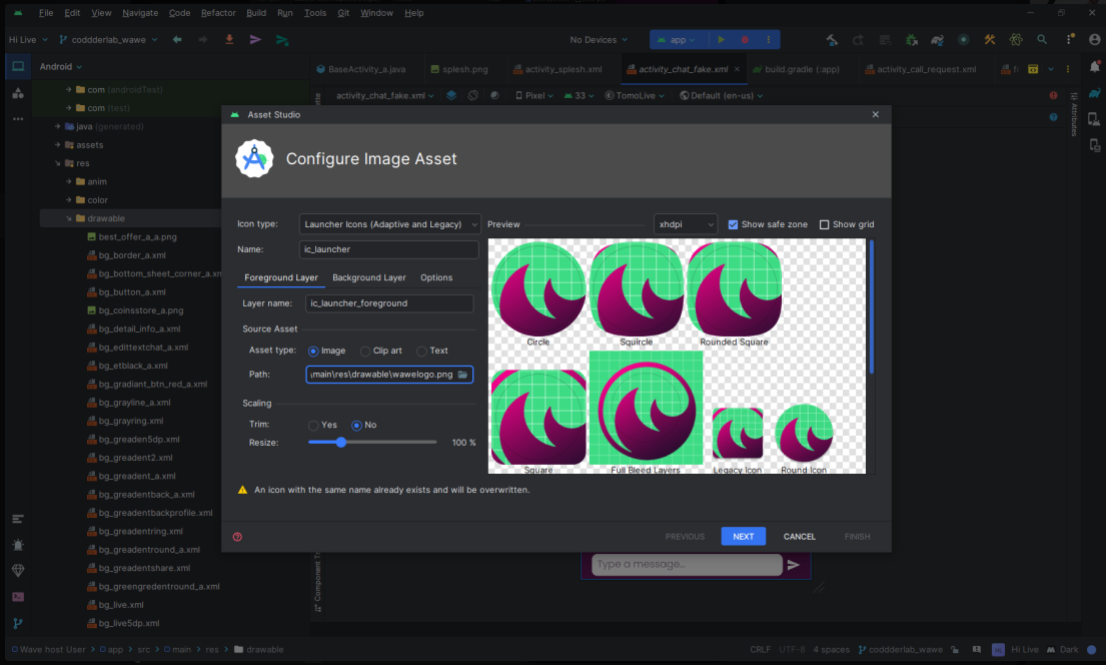
Task: Click the Resize slider handle
Action: coord(341,443)
